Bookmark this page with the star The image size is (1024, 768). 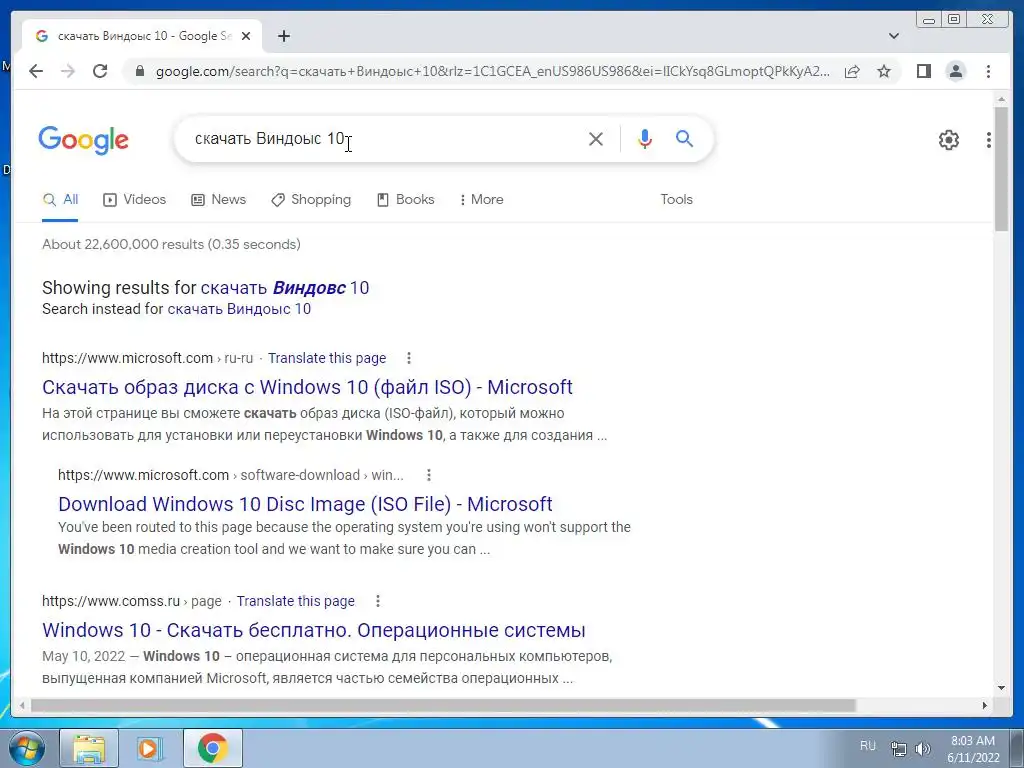point(884,71)
